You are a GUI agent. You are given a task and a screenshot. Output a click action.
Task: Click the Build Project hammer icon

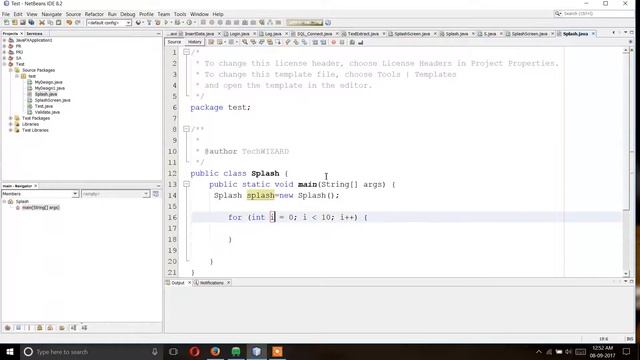(x=149, y=22)
